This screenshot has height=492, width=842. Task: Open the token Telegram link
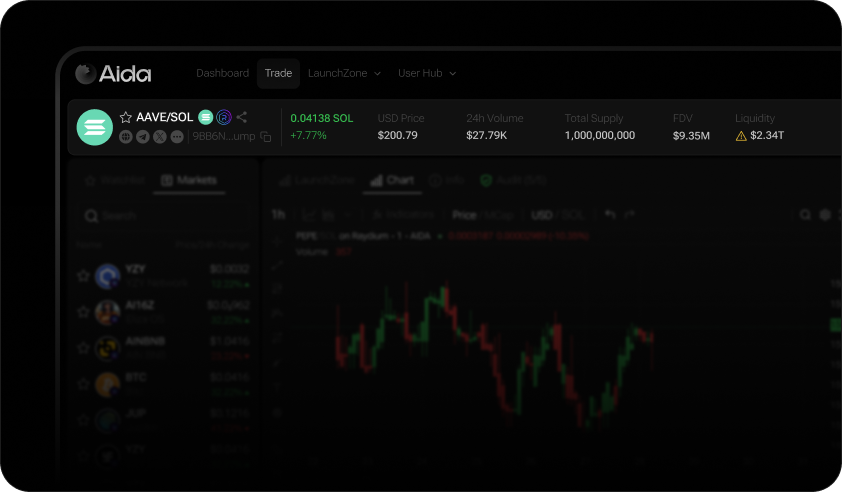[143, 137]
